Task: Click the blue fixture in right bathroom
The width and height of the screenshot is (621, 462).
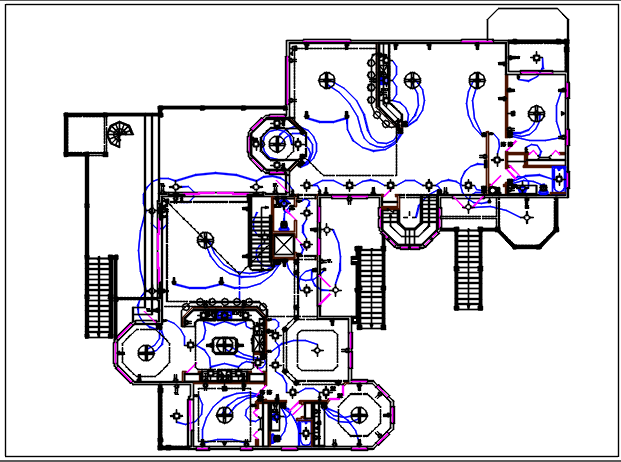Action: [558, 180]
